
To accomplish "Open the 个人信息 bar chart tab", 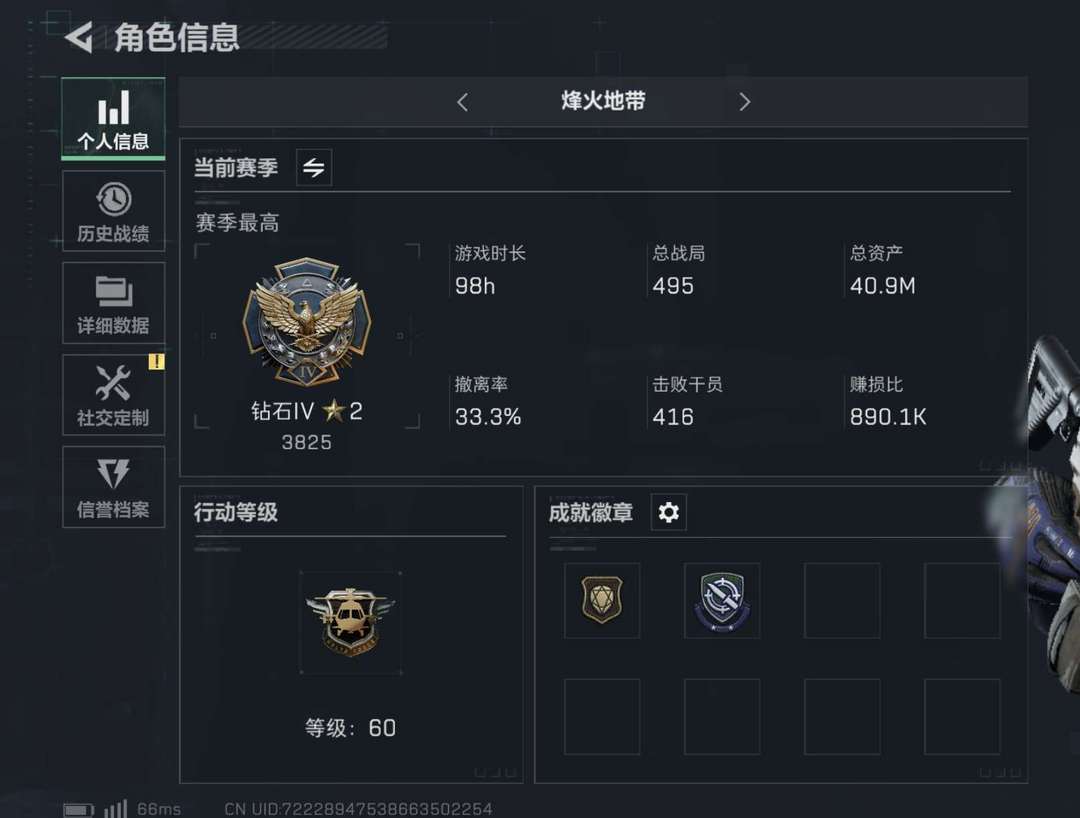I will coord(113,118).
